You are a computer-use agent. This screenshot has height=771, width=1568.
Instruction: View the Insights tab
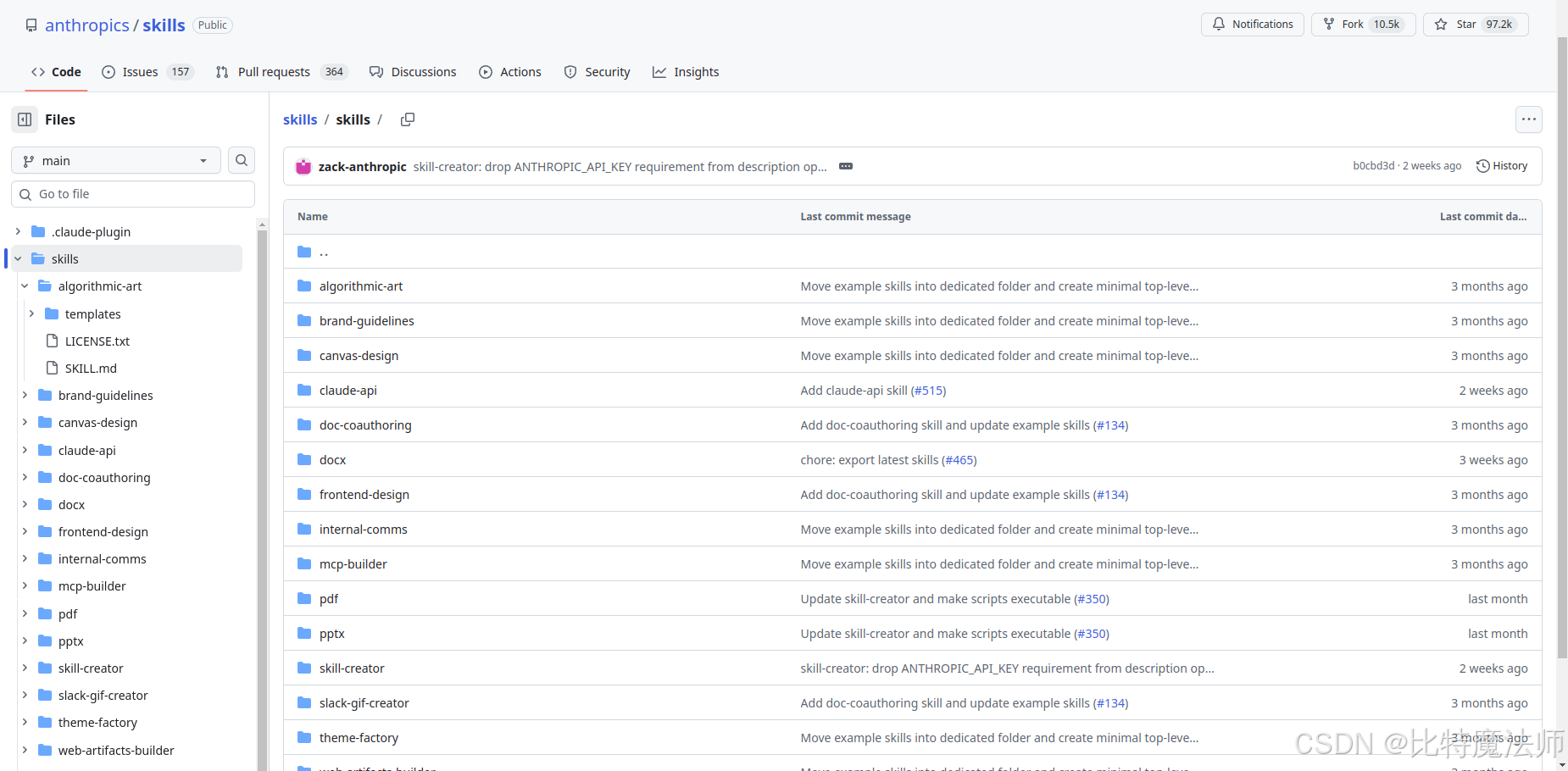tap(686, 72)
